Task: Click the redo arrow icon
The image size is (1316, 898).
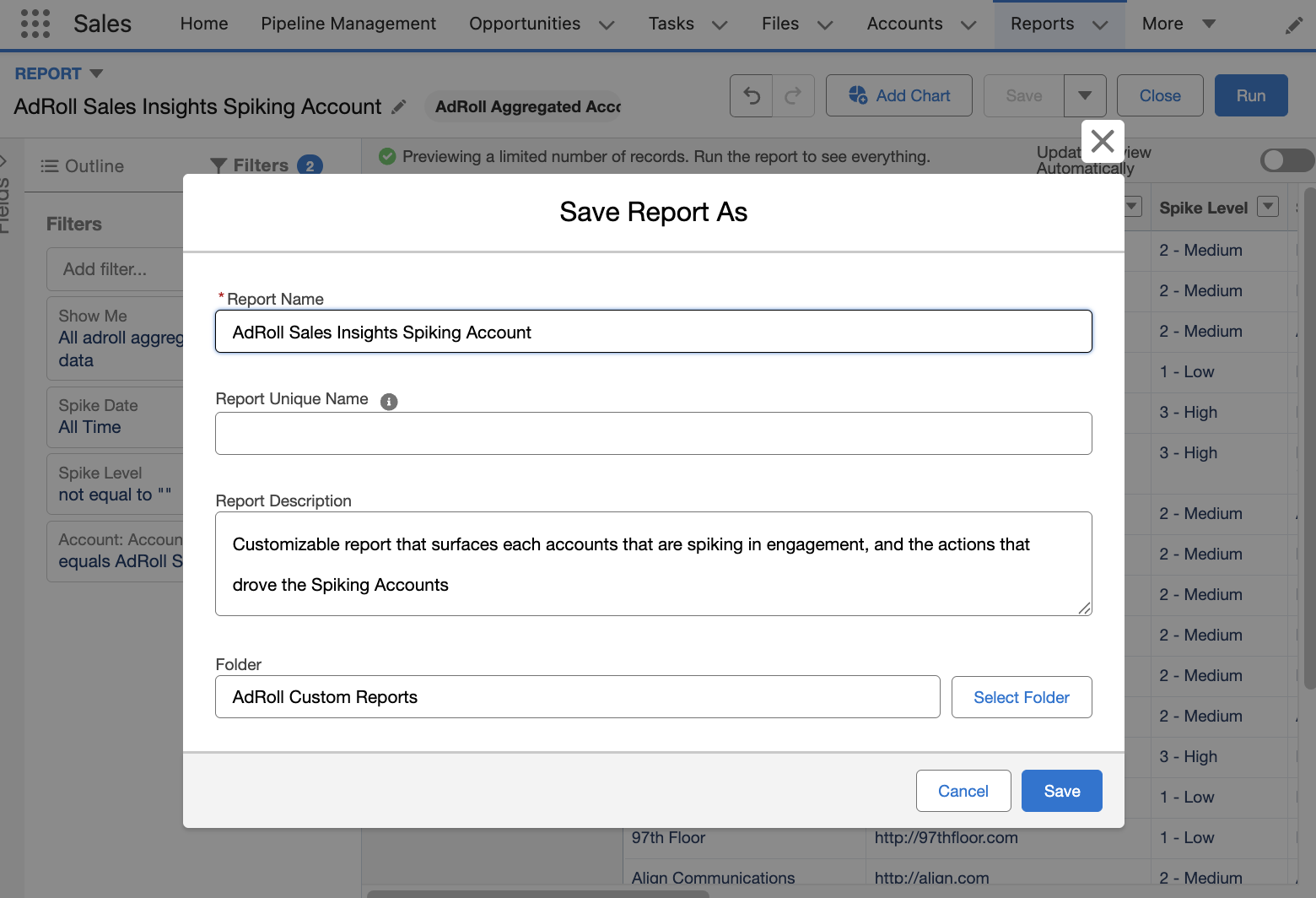Action: pos(793,96)
